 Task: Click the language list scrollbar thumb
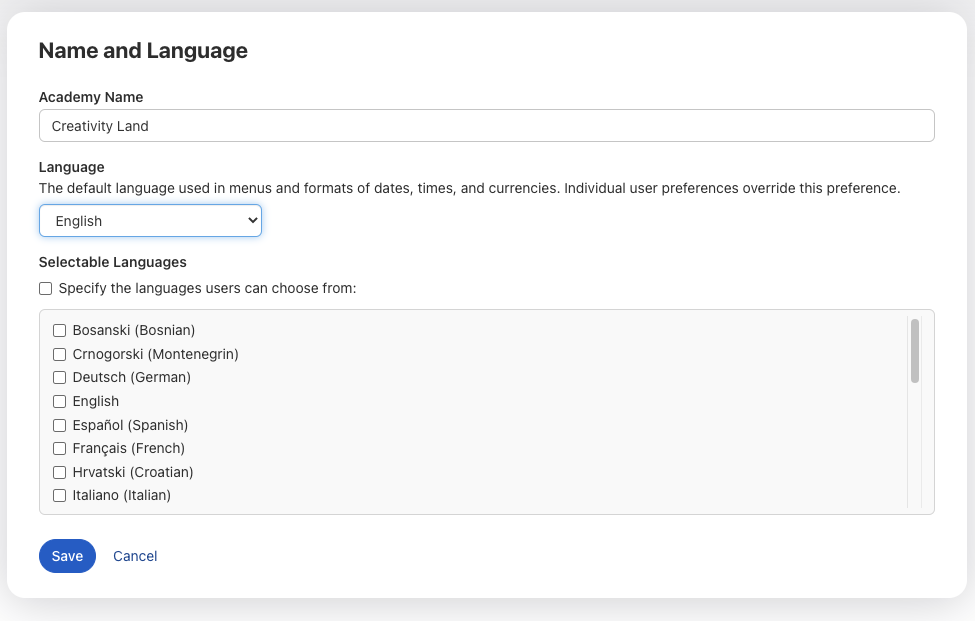click(x=914, y=350)
